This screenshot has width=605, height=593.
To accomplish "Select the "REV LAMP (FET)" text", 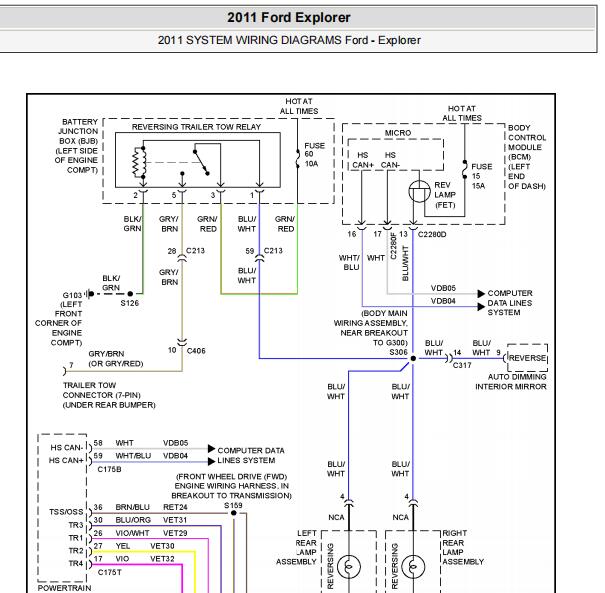I will coord(445,195).
